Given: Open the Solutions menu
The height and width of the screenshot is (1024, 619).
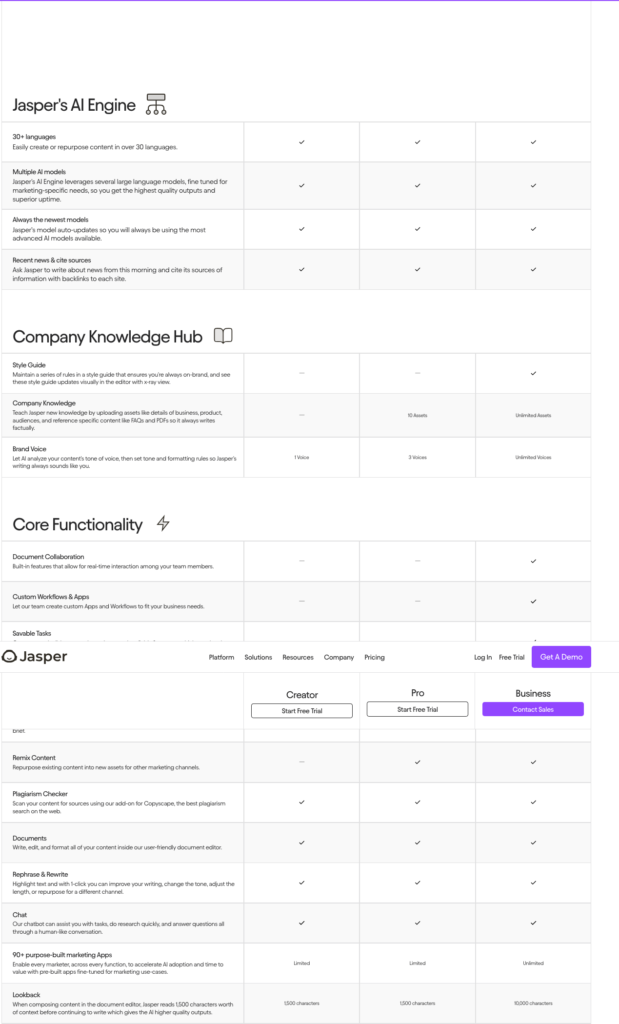Looking at the screenshot, I should pos(258,657).
